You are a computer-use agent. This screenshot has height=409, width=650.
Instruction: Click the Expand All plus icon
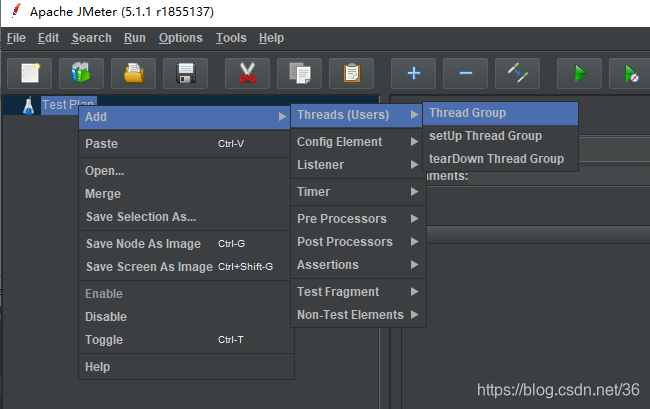click(413, 73)
